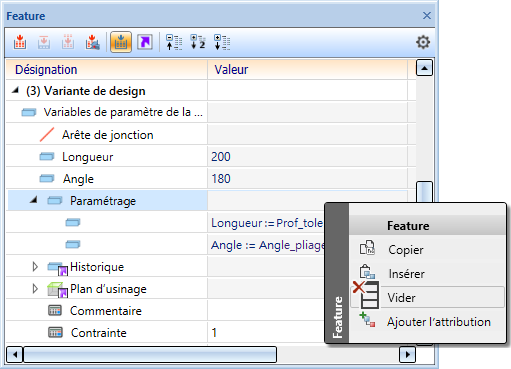511x369 pixels.
Task: Click the red arrow with pencil icon
Action: [92, 42]
